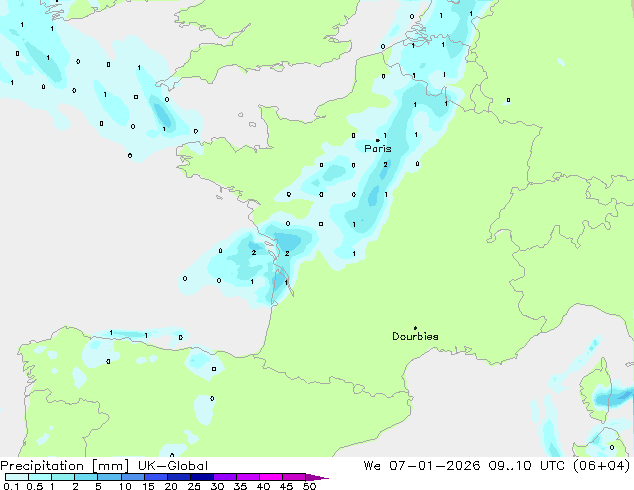
Task: Select the Paris city marker dot
Action: tap(378, 140)
